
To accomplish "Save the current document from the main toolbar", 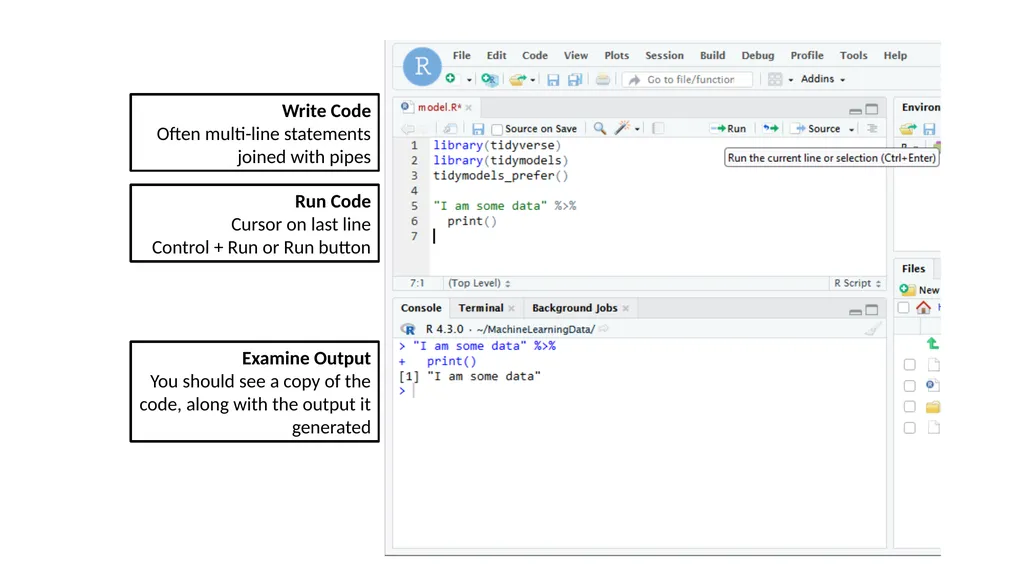I will [553, 80].
